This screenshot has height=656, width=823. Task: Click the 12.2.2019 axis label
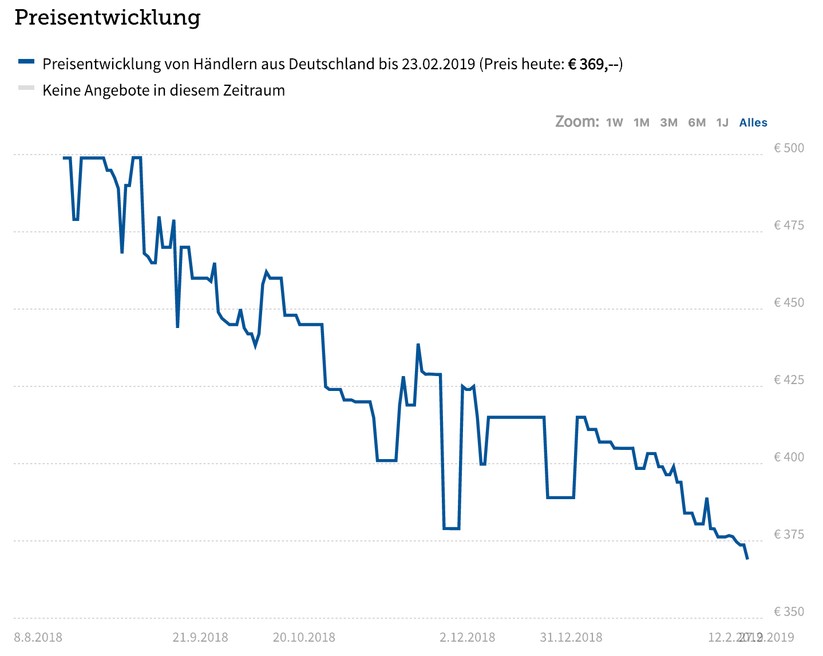click(726, 635)
